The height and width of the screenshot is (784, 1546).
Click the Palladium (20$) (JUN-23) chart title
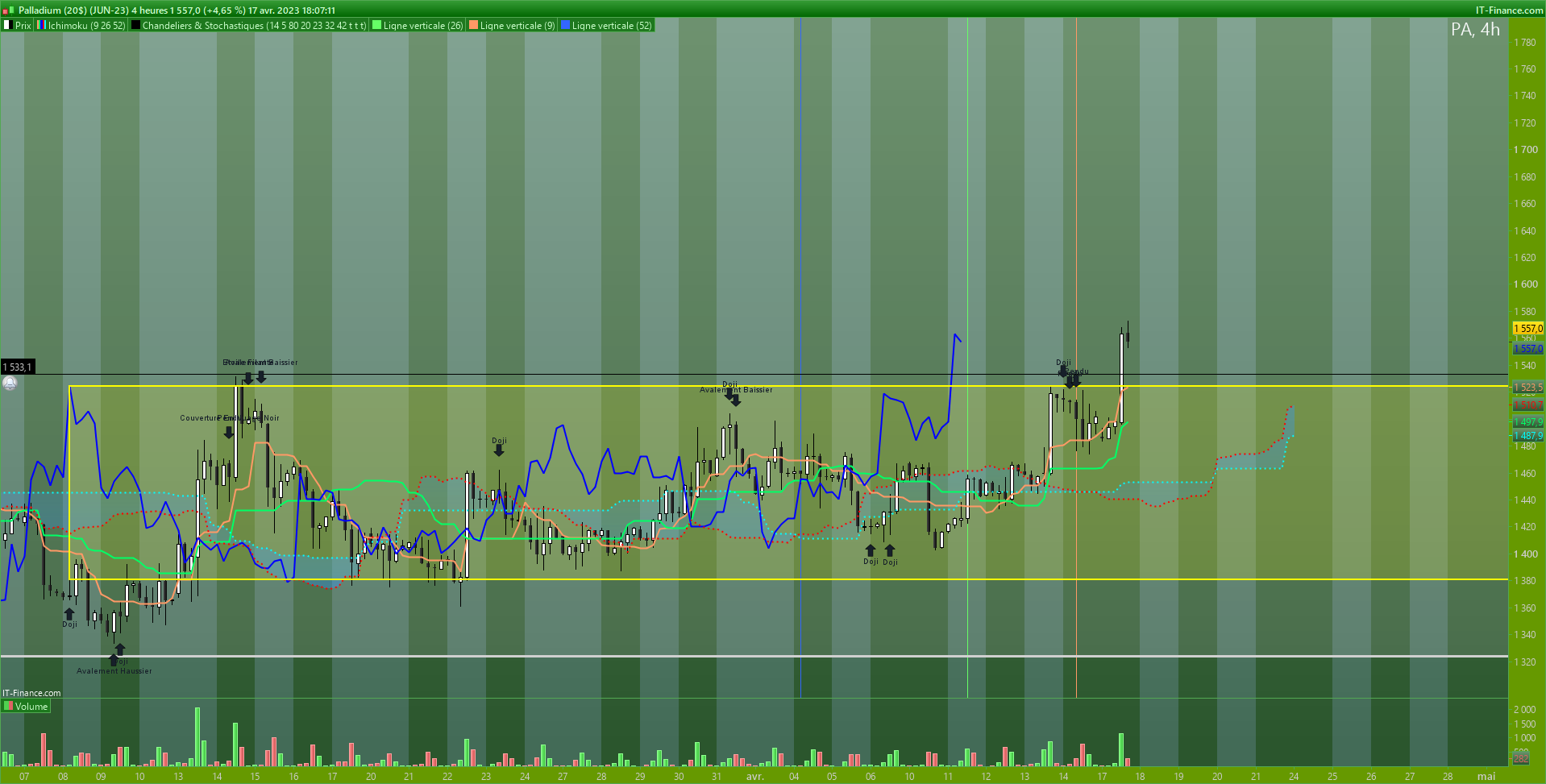click(x=73, y=10)
